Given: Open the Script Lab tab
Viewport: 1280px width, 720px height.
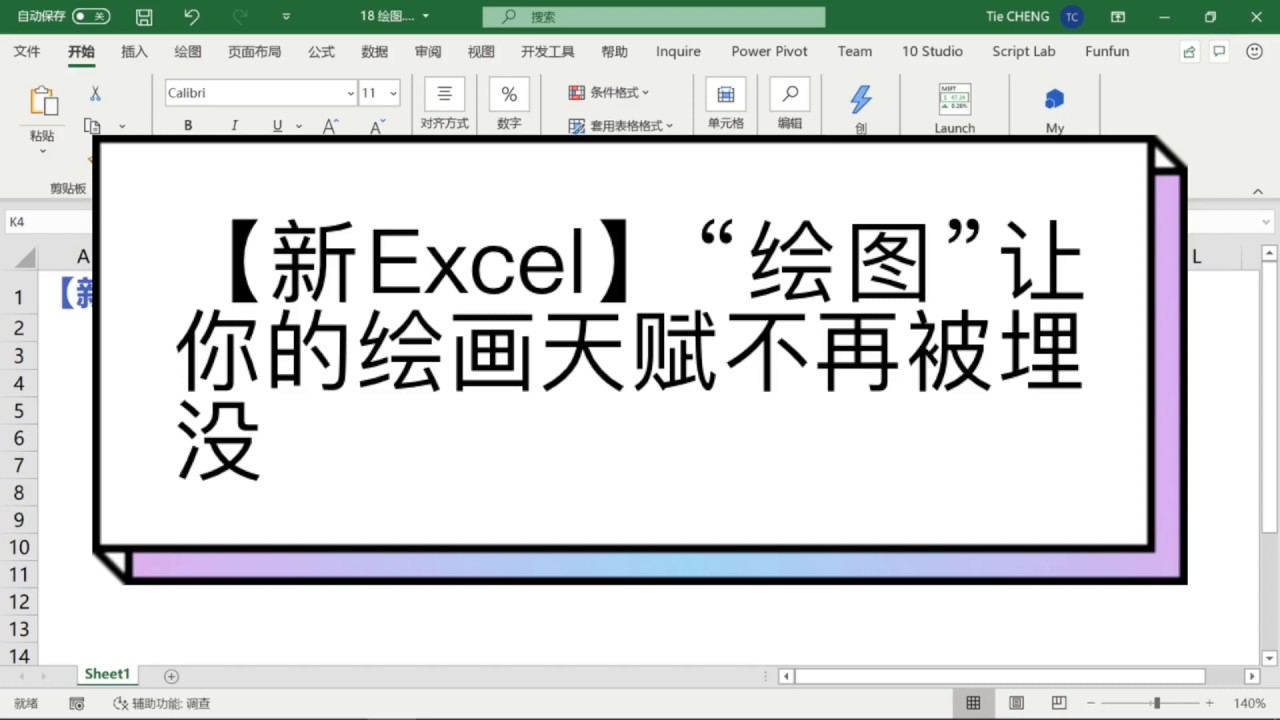Looking at the screenshot, I should tap(1024, 51).
